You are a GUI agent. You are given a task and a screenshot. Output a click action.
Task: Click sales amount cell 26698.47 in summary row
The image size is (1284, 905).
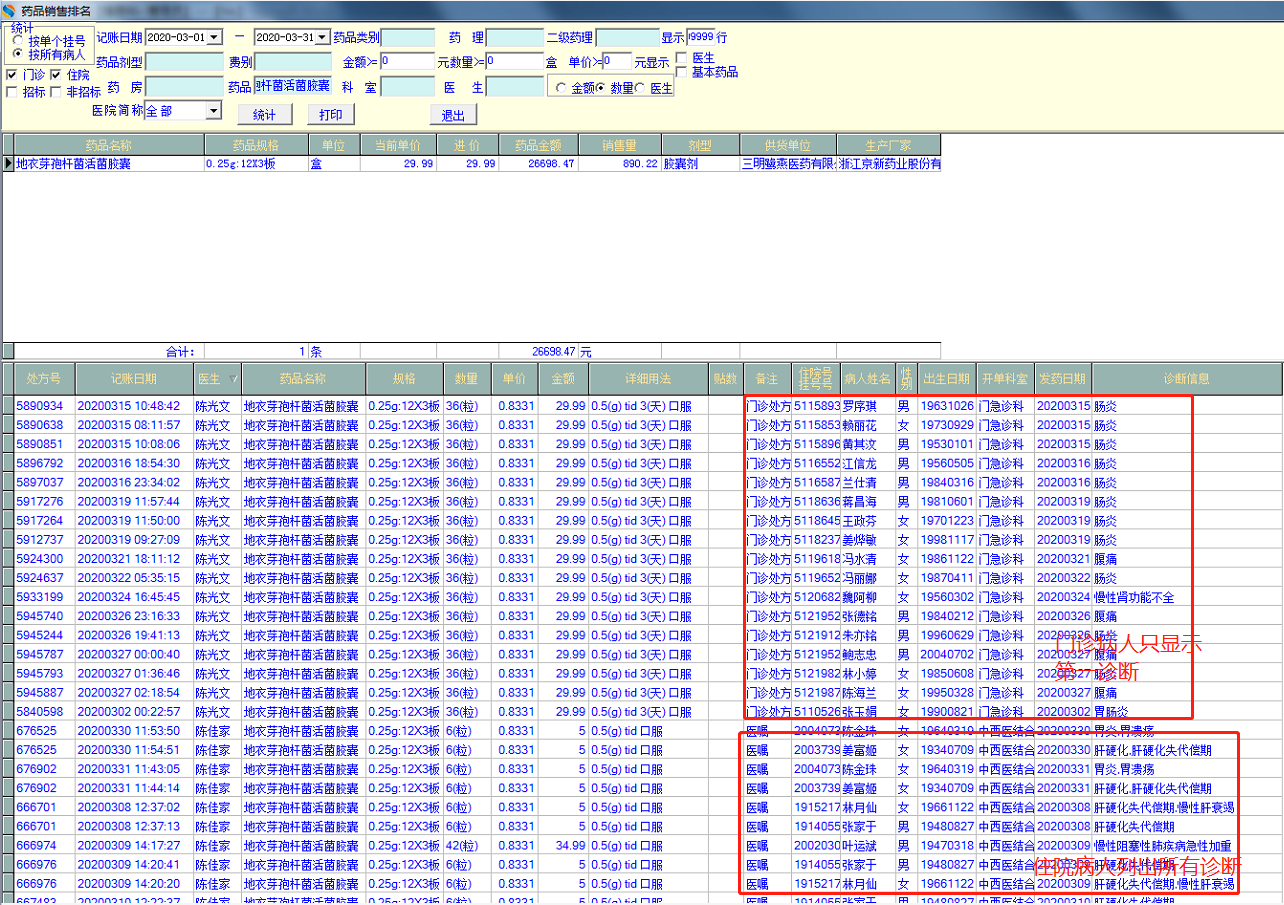tap(538, 164)
